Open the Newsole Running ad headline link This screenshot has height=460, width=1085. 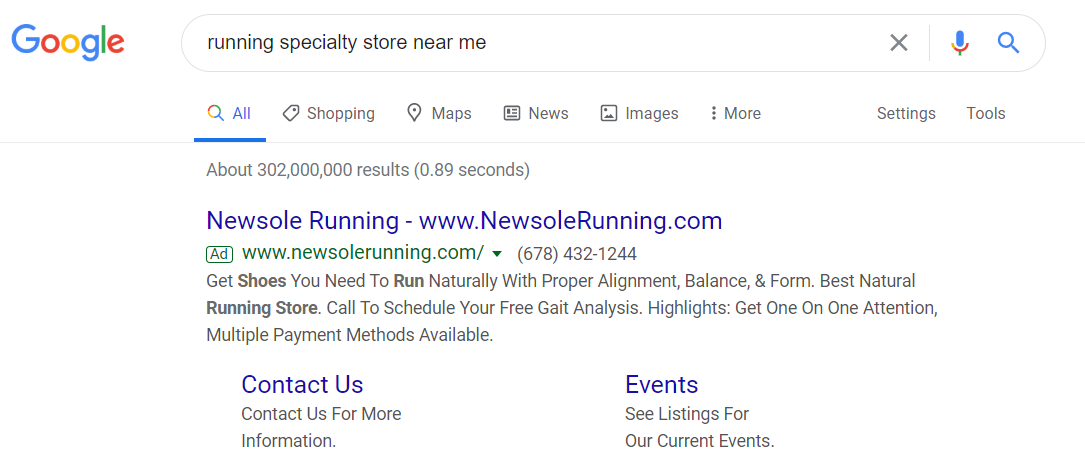coord(464,220)
